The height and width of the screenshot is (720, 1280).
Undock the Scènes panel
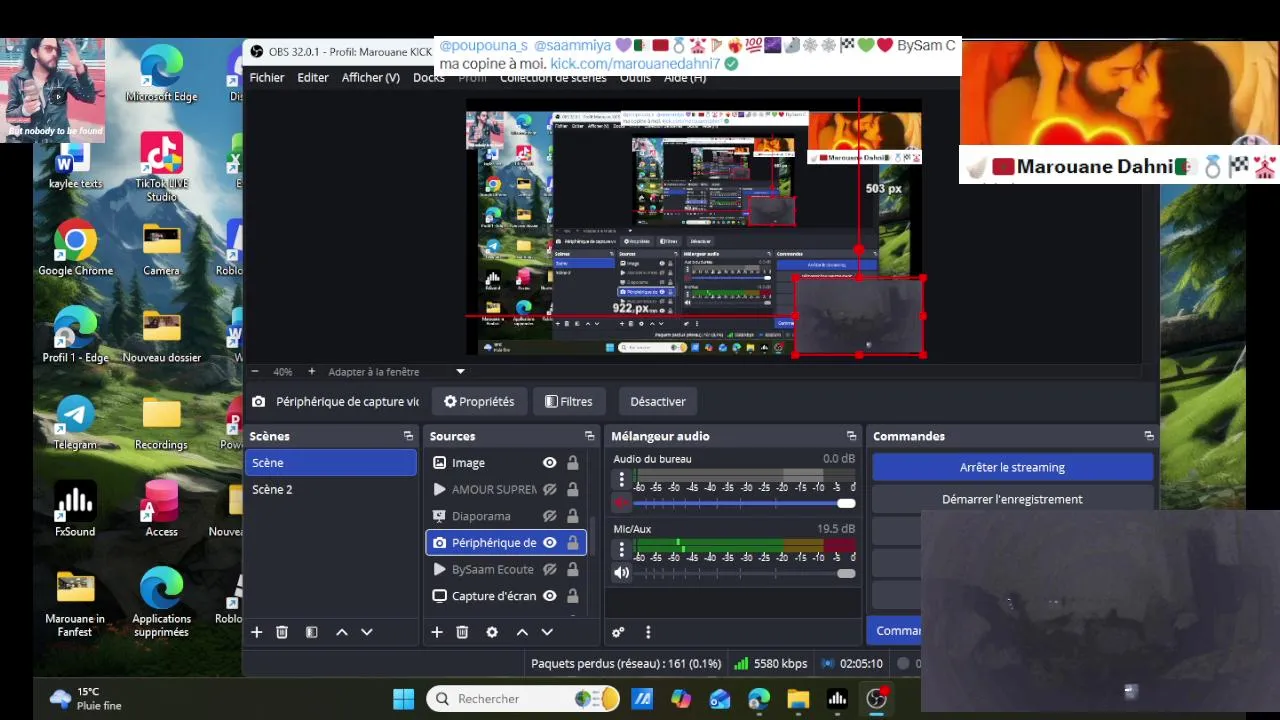click(x=408, y=436)
